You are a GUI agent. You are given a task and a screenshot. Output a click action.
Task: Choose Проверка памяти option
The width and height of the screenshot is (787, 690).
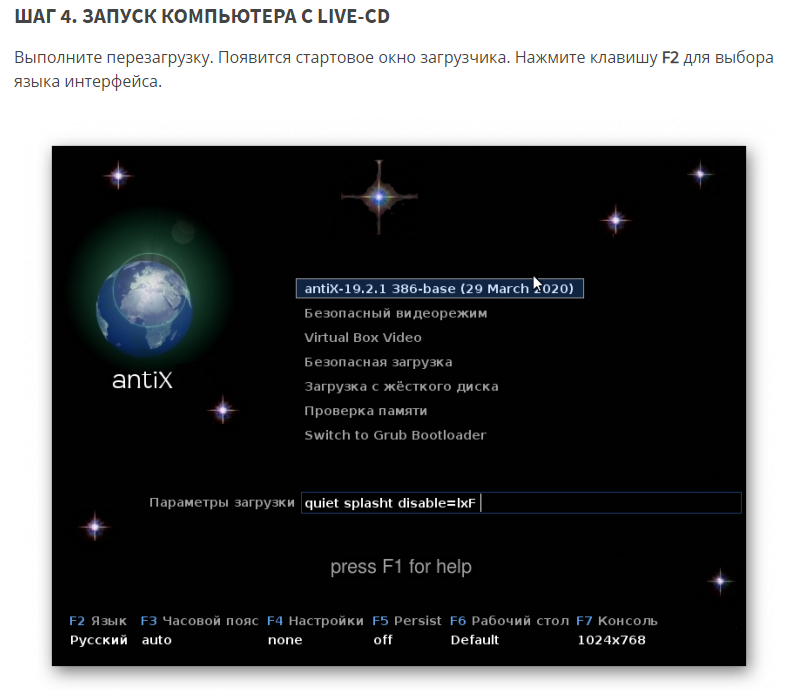coord(365,410)
